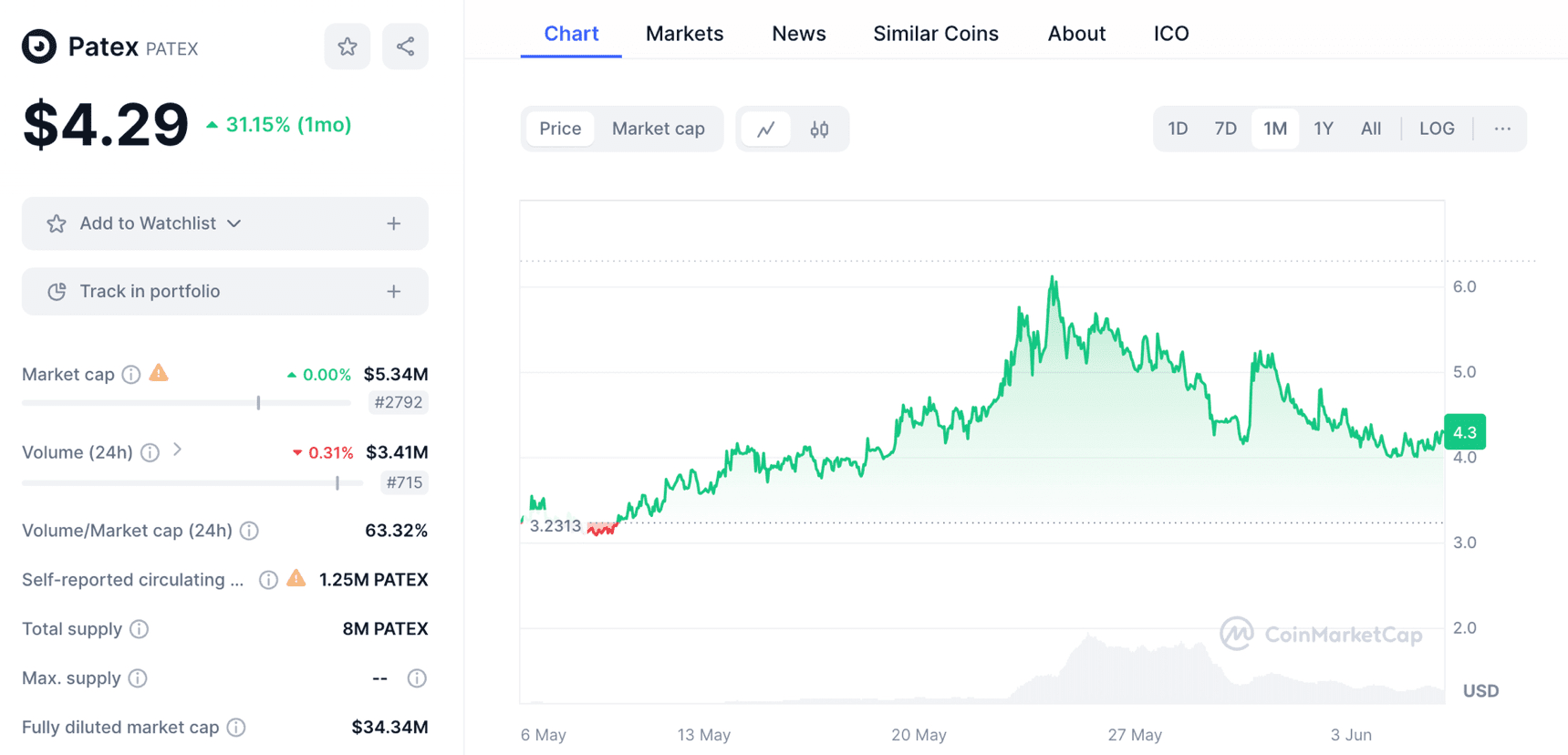The width and height of the screenshot is (1568, 755).
Task: Toggle chart to Market cap view
Action: click(x=658, y=129)
